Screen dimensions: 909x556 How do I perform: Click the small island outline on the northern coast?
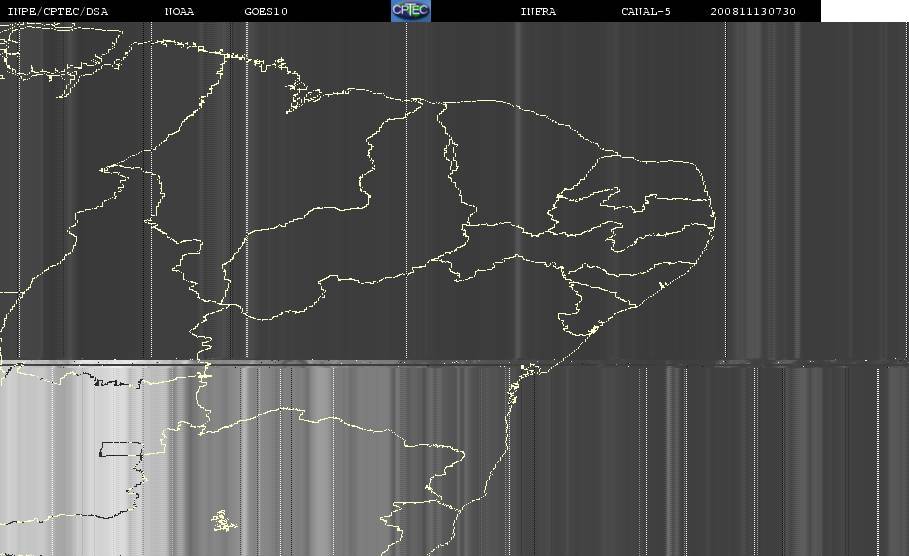(305, 97)
